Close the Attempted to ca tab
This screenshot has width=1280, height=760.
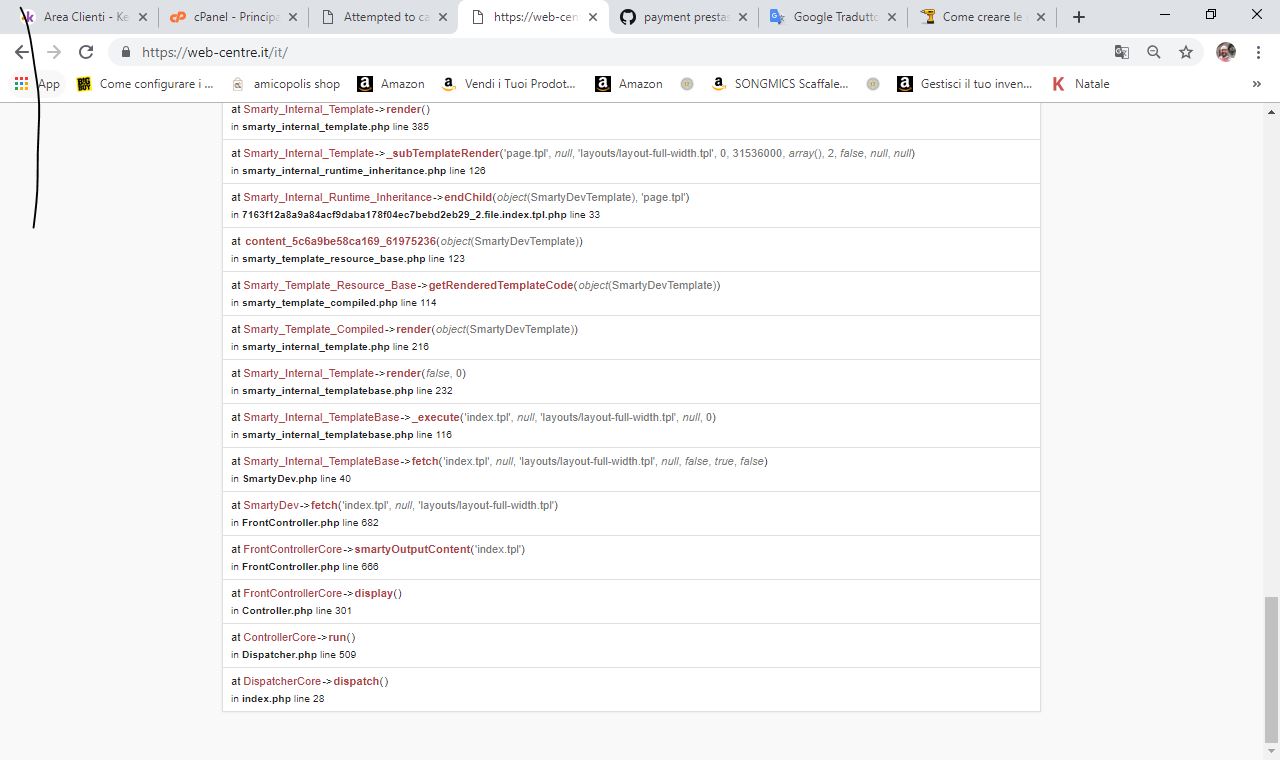[443, 17]
